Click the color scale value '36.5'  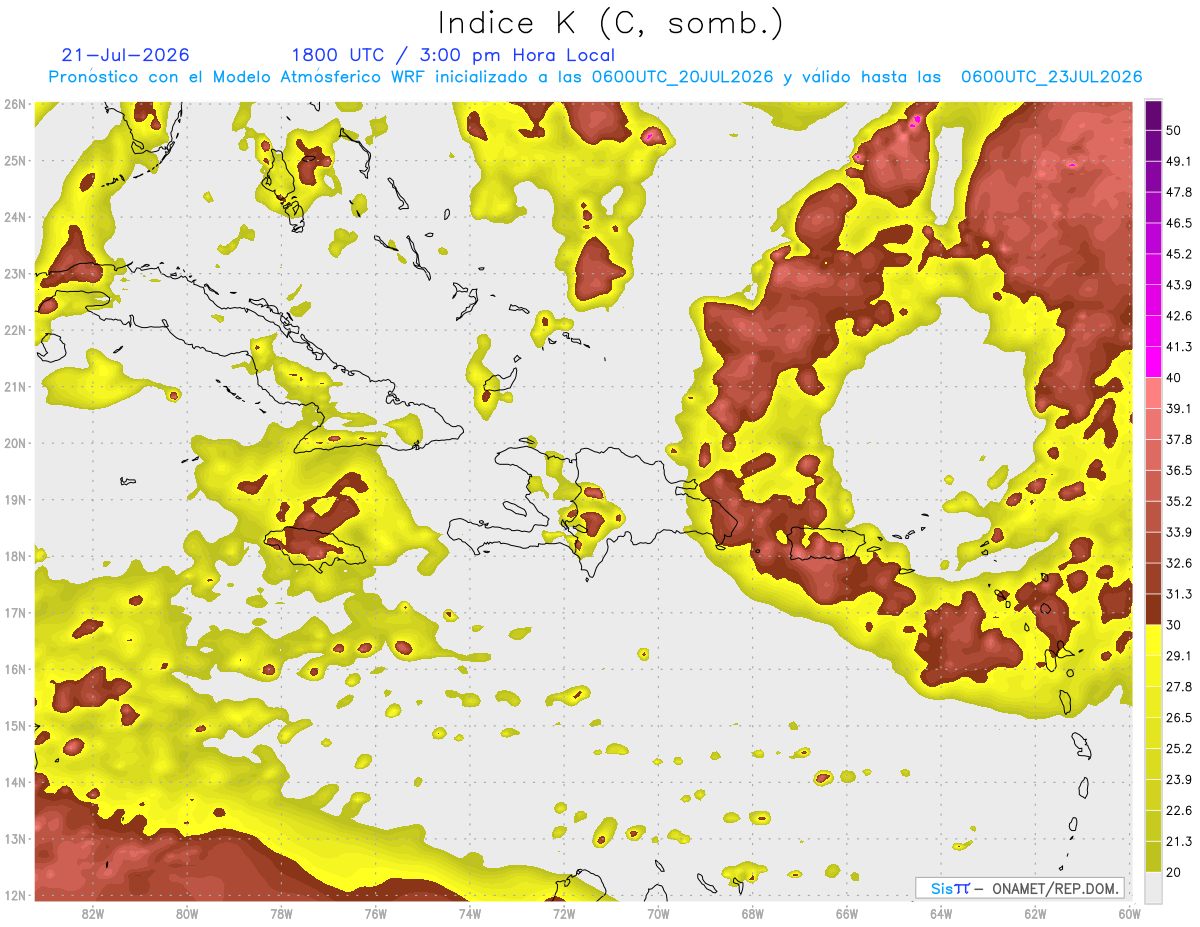click(x=1179, y=470)
